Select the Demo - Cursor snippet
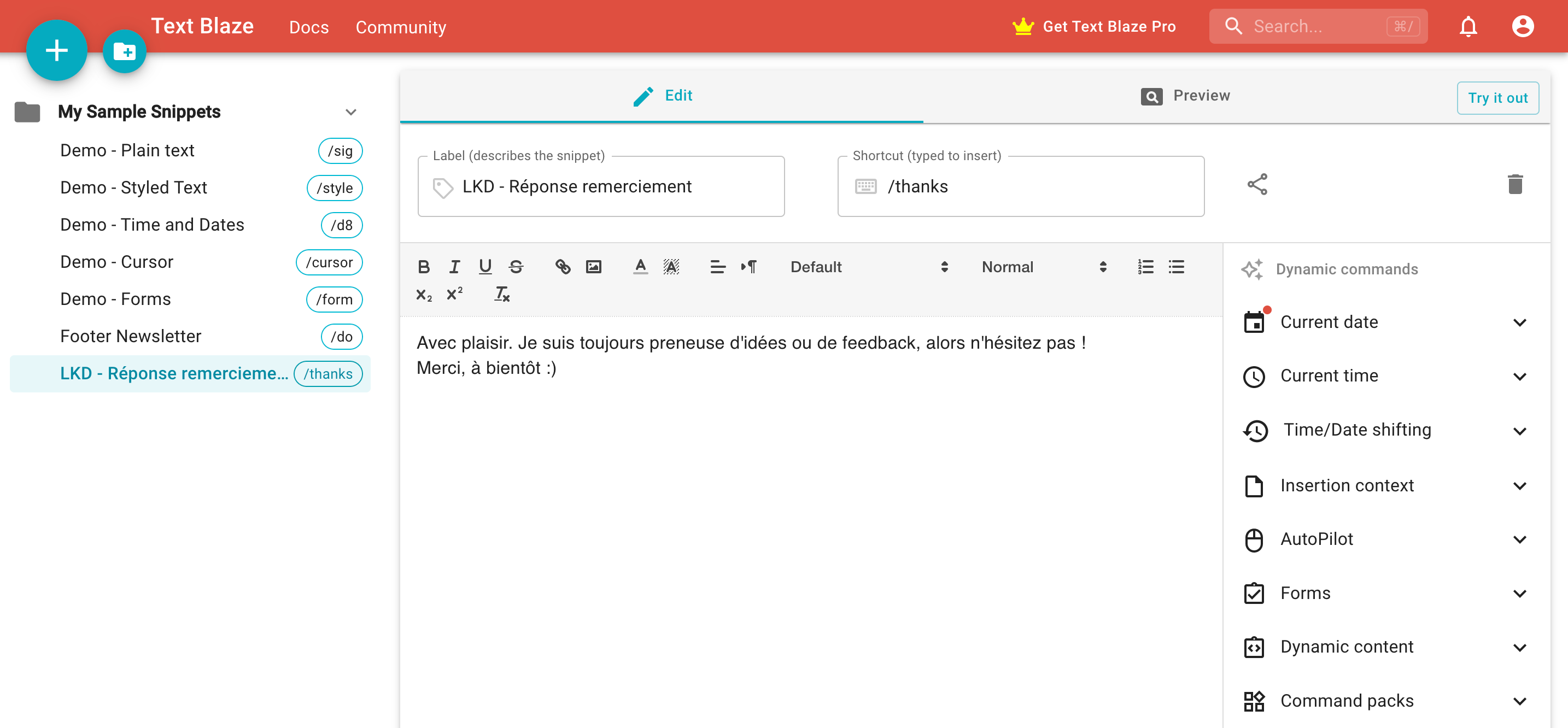This screenshot has width=1568, height=728. coord(190,262)
